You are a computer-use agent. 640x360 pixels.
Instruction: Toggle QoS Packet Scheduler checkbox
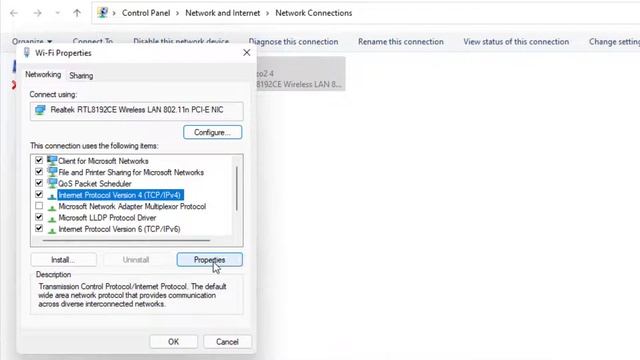39,183
